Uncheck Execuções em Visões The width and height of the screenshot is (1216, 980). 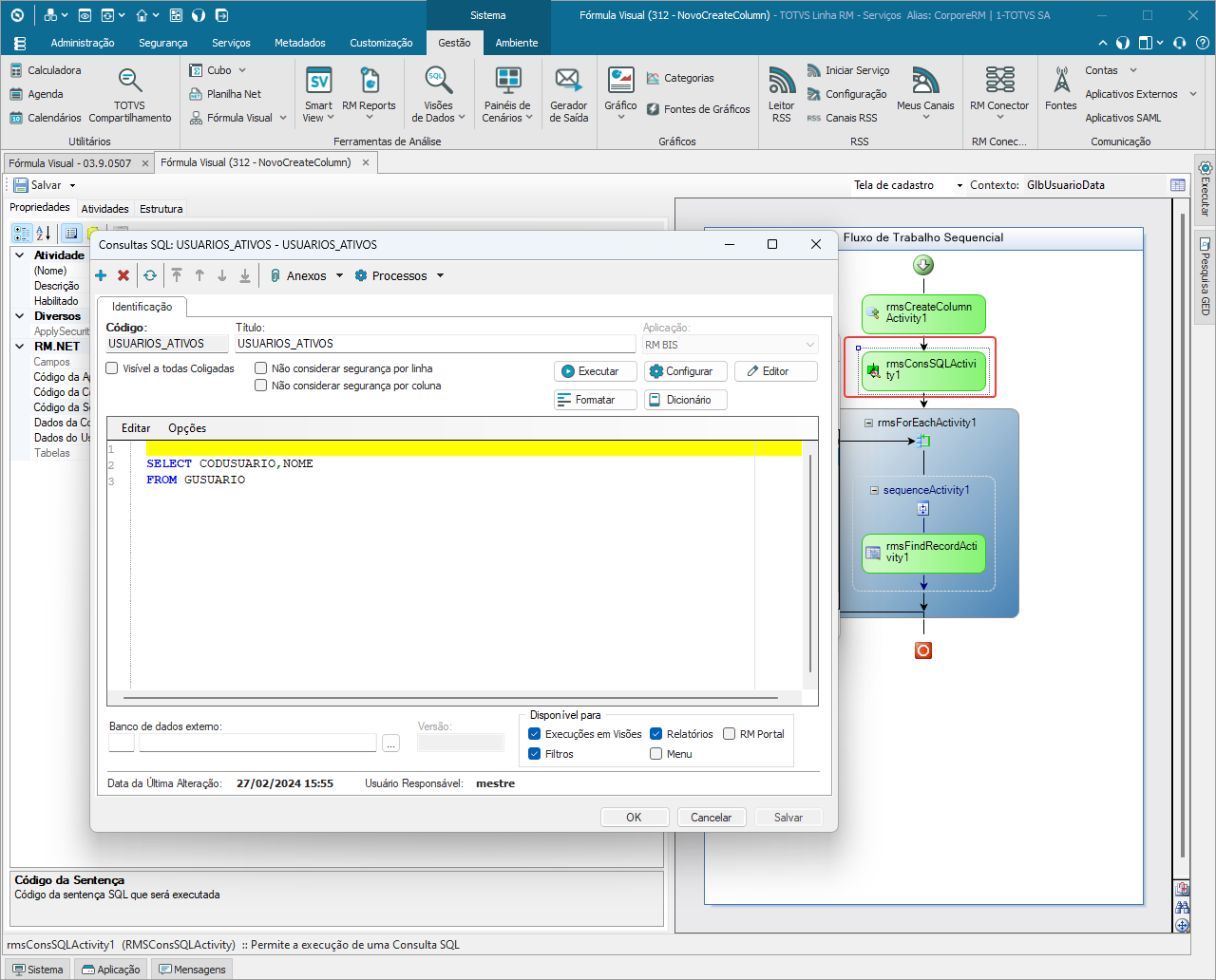535,734
